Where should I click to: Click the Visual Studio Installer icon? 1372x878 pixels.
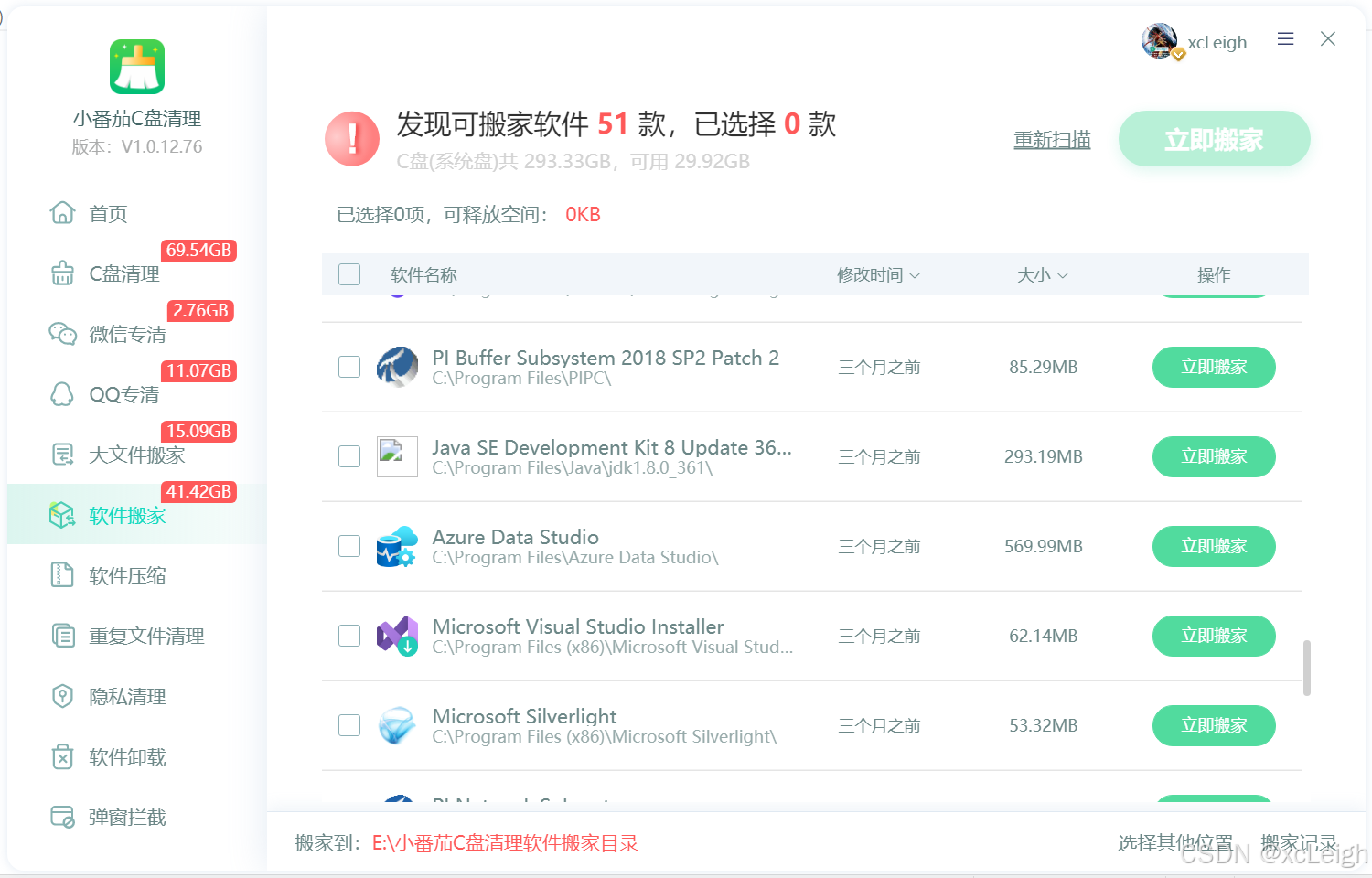pyautogui.click(x=397, y=636)
